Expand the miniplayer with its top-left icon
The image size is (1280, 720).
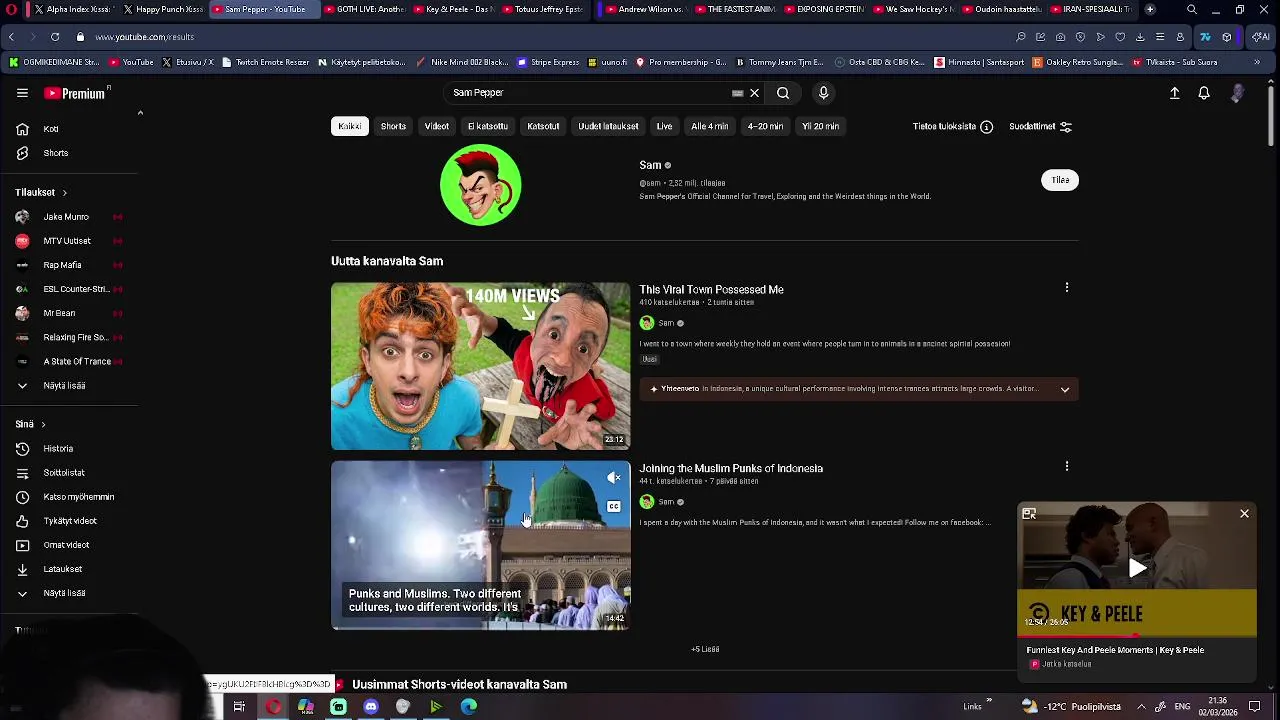1029,514
